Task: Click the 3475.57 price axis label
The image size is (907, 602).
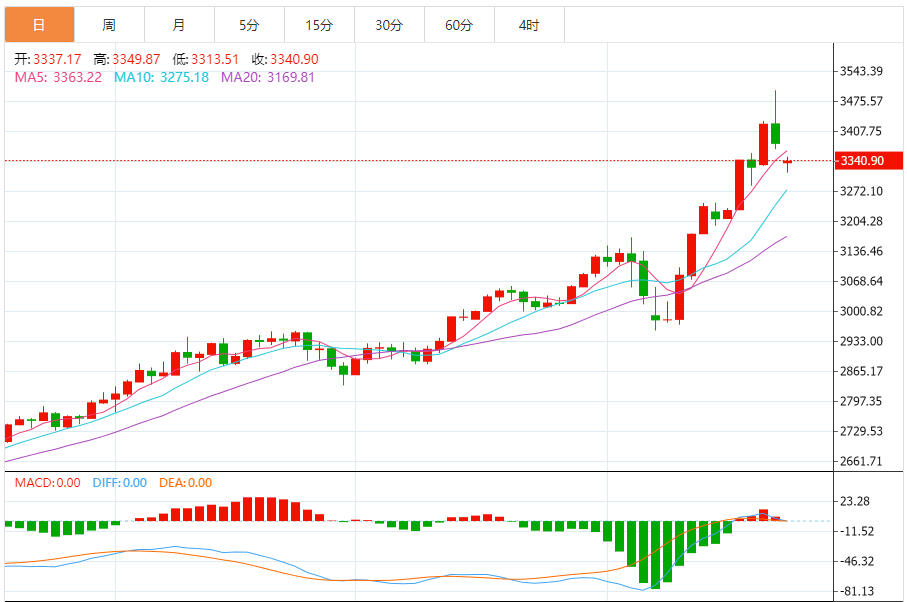Action: click(x=861, y=101)
